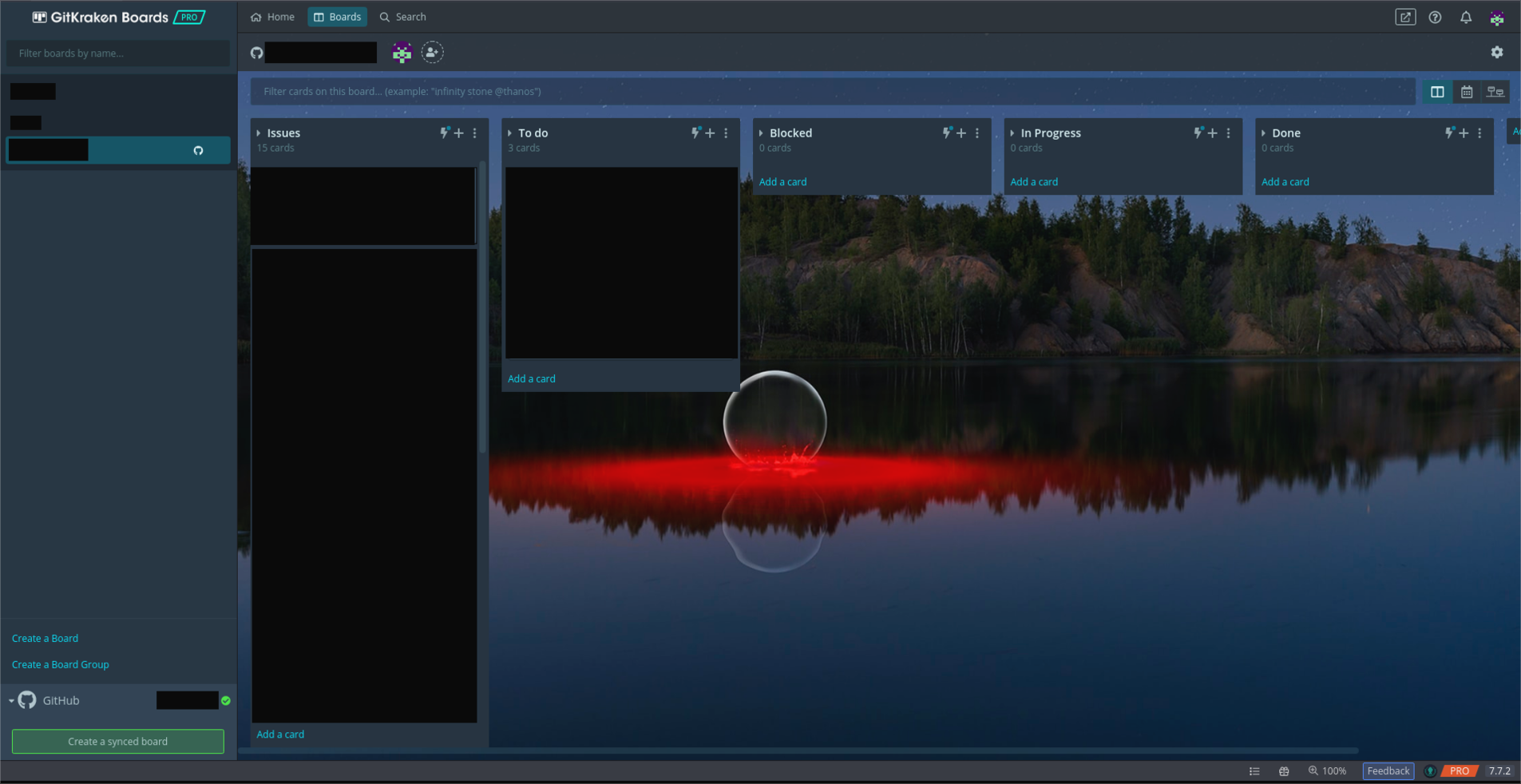This screenshot has width=1521, height=784.
Task: Click Add a card in In Progress column
Action: [1034, 182]
